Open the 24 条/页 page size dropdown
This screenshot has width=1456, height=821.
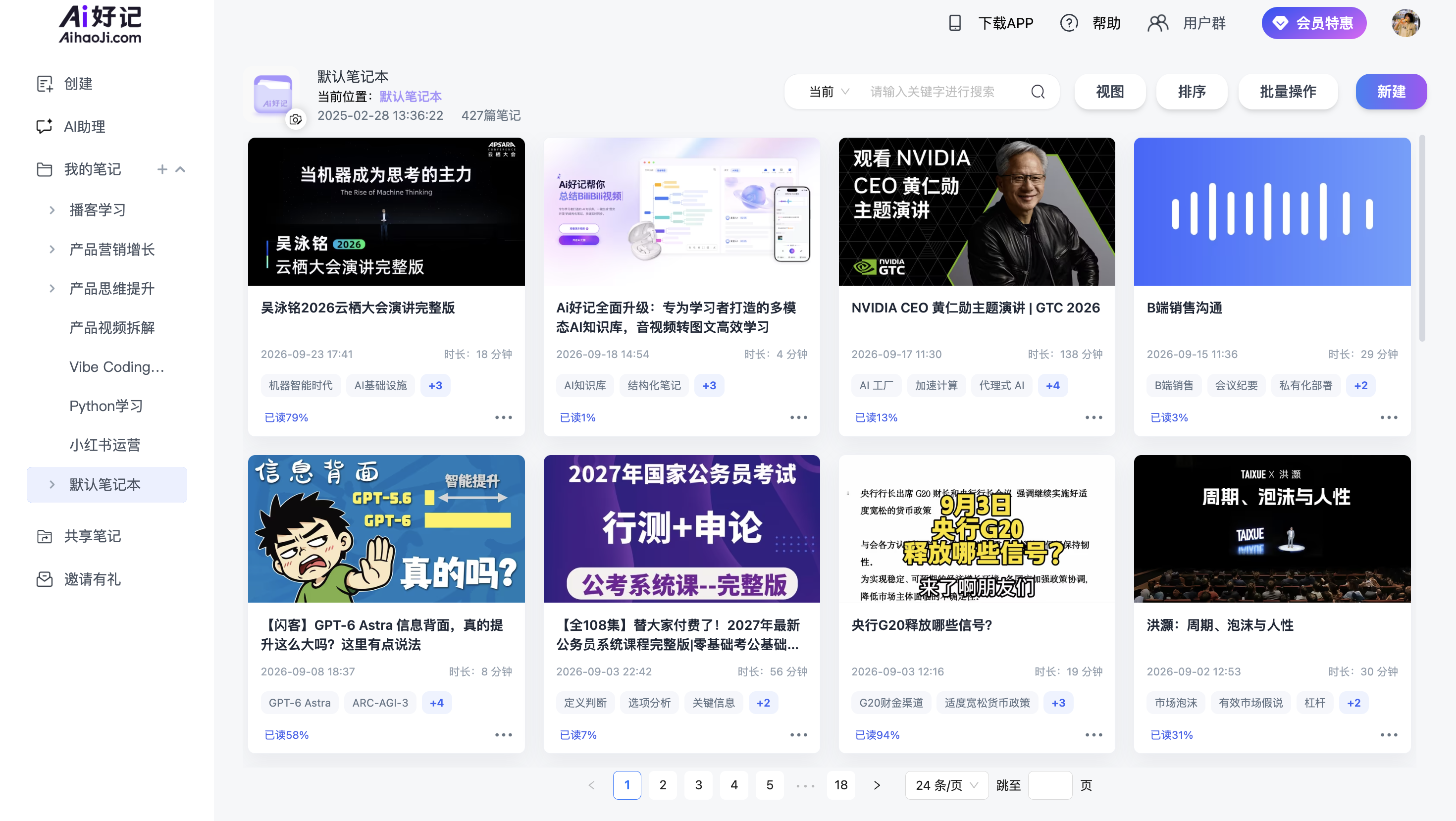pos(946,785)
